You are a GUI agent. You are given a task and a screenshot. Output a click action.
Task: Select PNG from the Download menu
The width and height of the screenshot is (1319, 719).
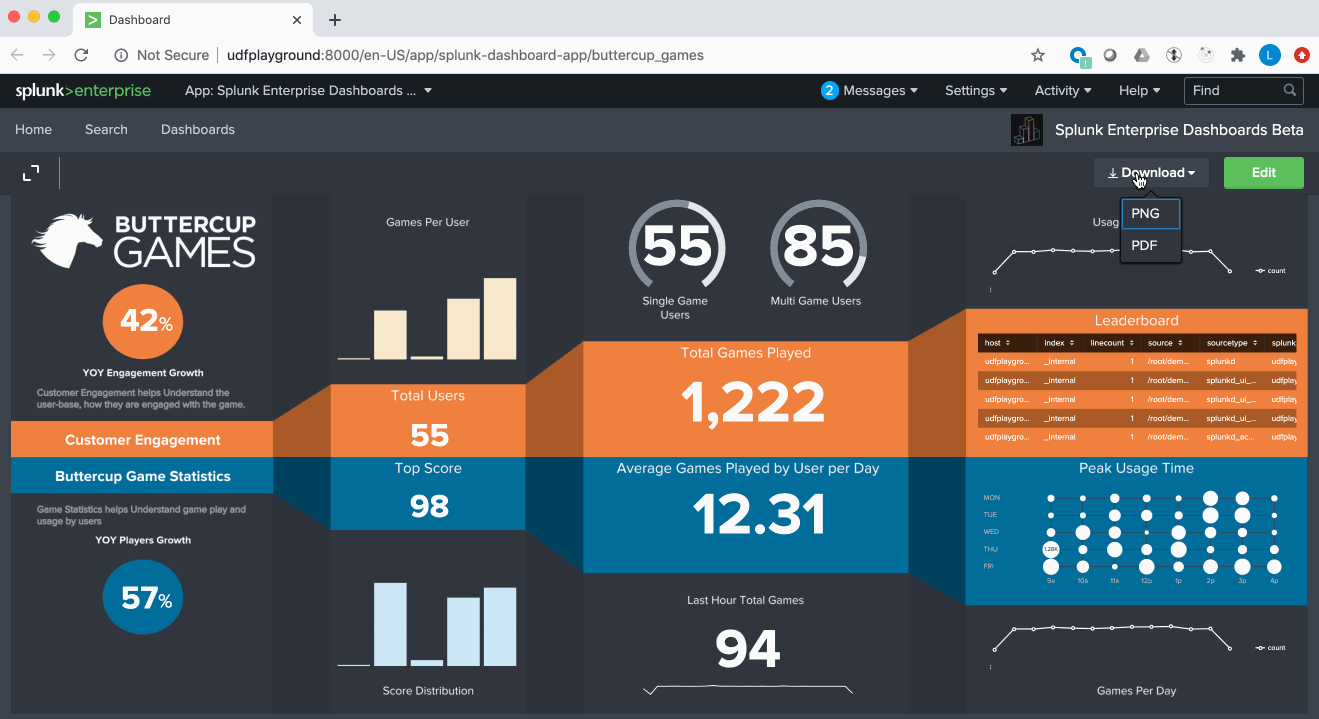pos(1151,214)
